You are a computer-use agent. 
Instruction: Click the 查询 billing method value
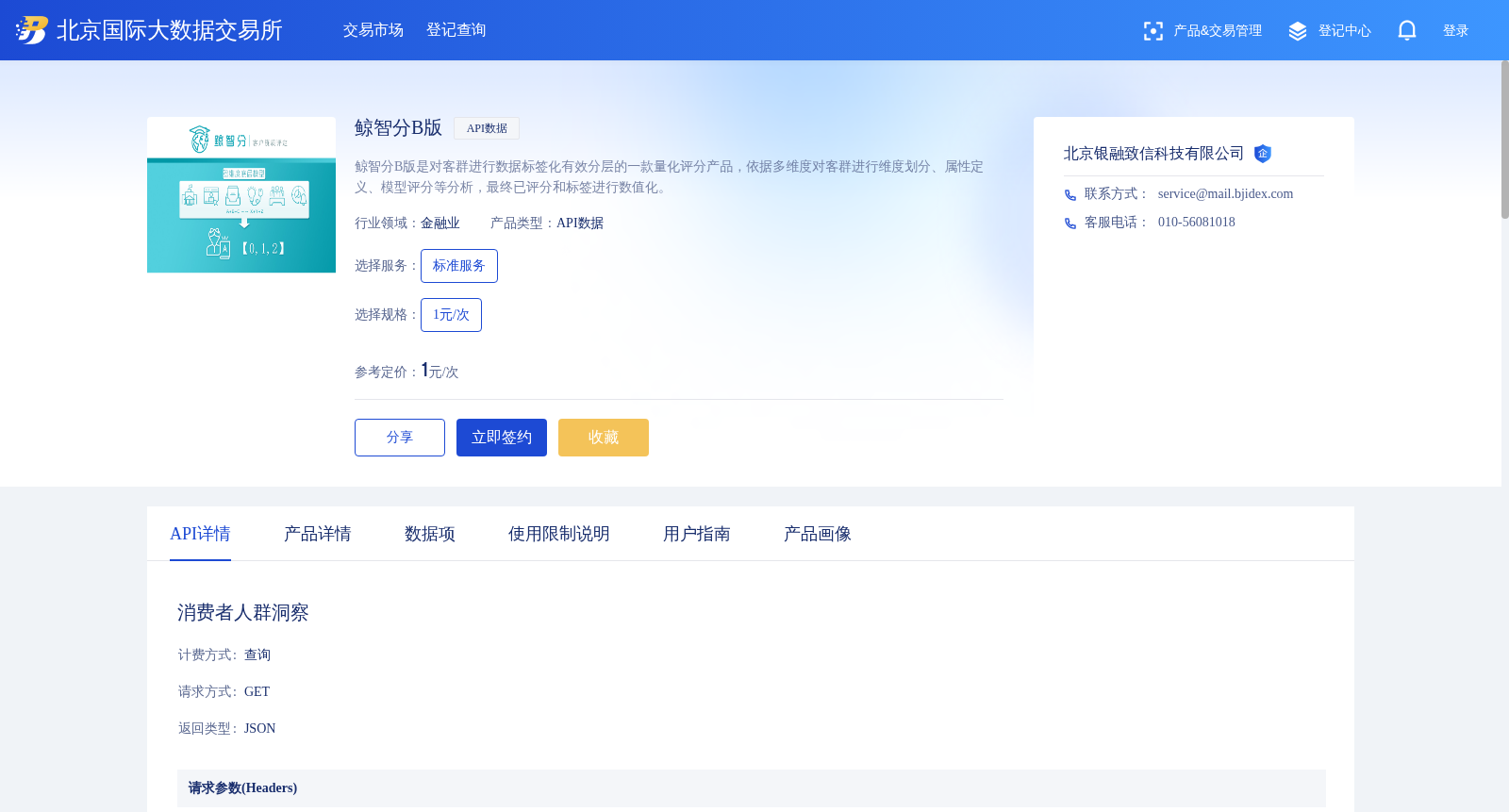tap(257, 655)
